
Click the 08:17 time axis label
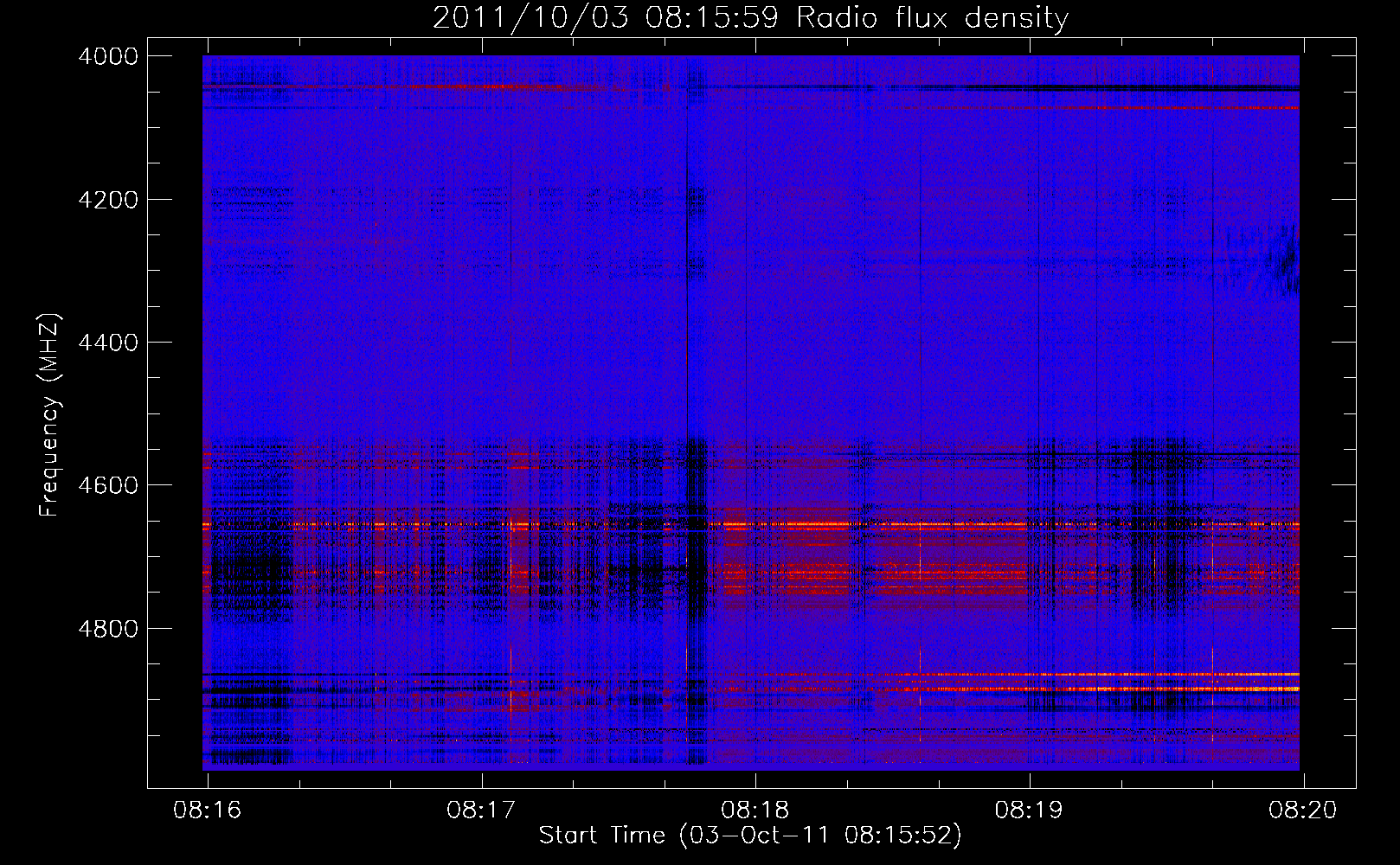(481, 811)
